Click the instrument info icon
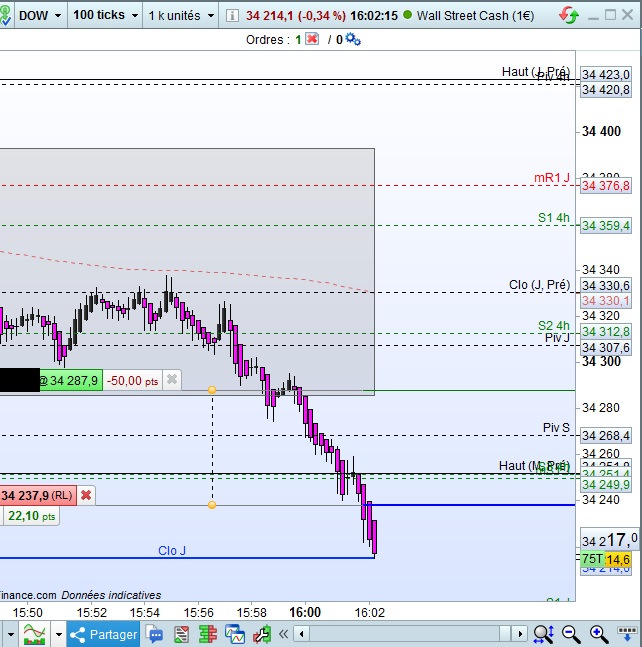 [x=232, y=16]
